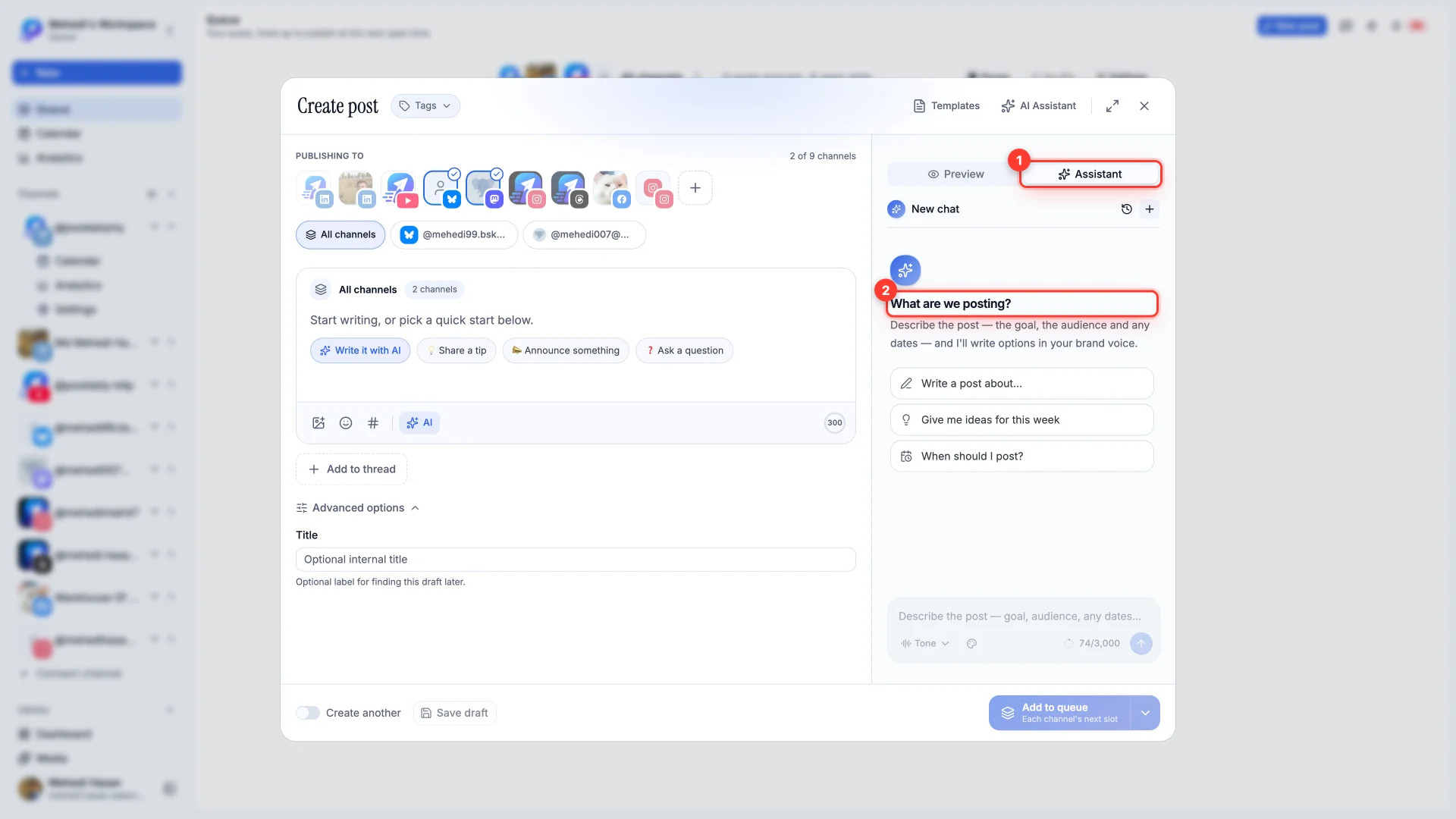The image size is (1456, 819).
Task: Deselect the Bluesky channel avatar
Action: (x=441, y=188)
